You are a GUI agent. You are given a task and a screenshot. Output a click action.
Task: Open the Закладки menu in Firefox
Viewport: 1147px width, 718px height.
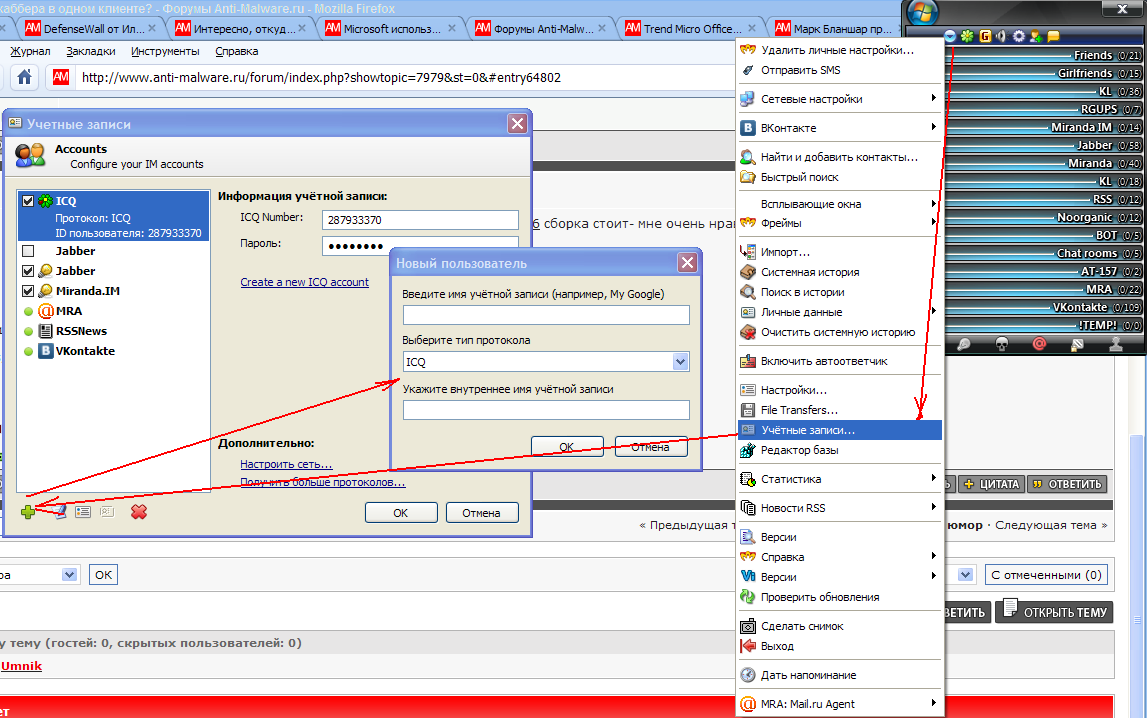coord(91,51)
